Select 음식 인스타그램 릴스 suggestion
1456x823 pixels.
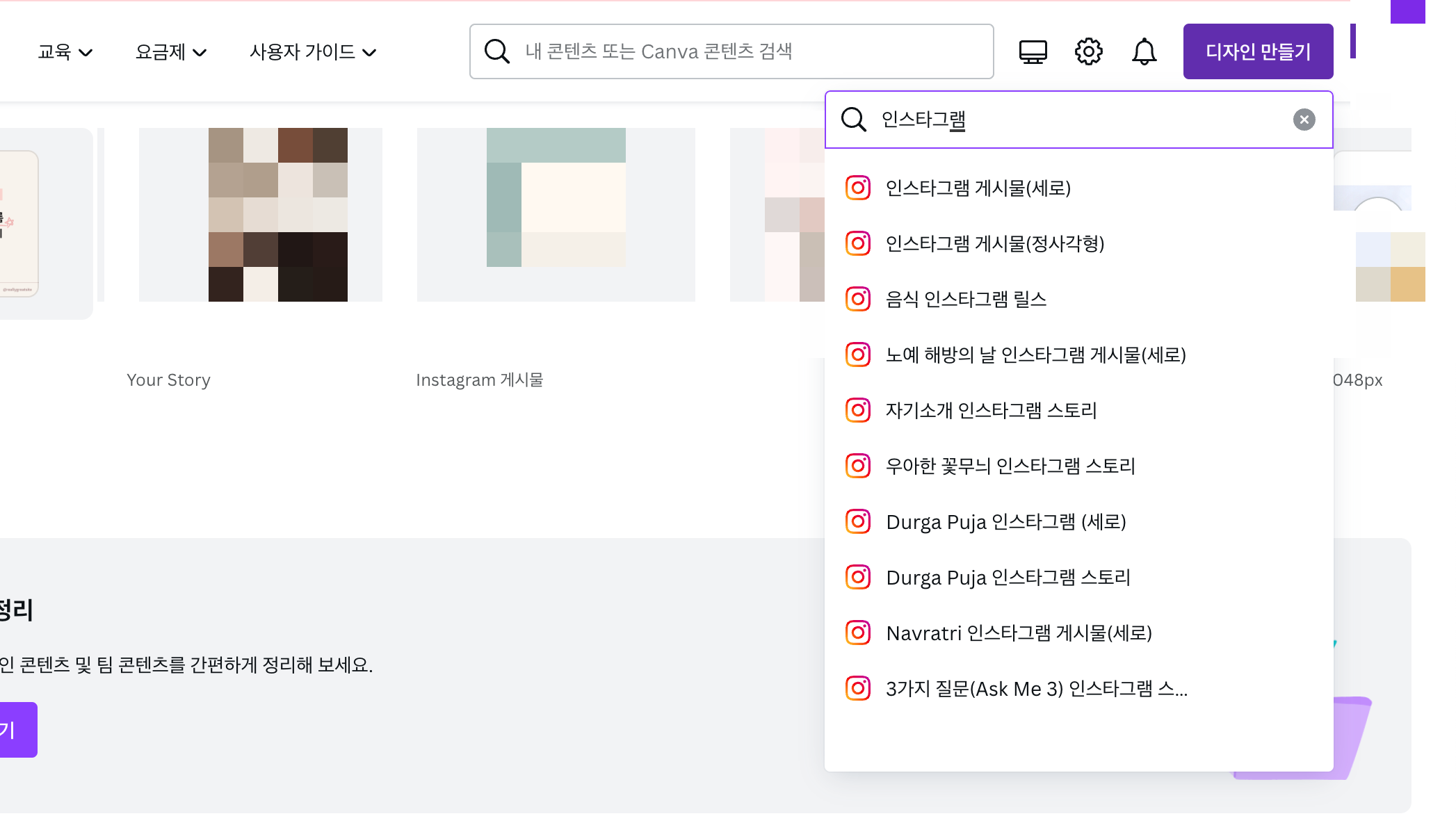1078,299
